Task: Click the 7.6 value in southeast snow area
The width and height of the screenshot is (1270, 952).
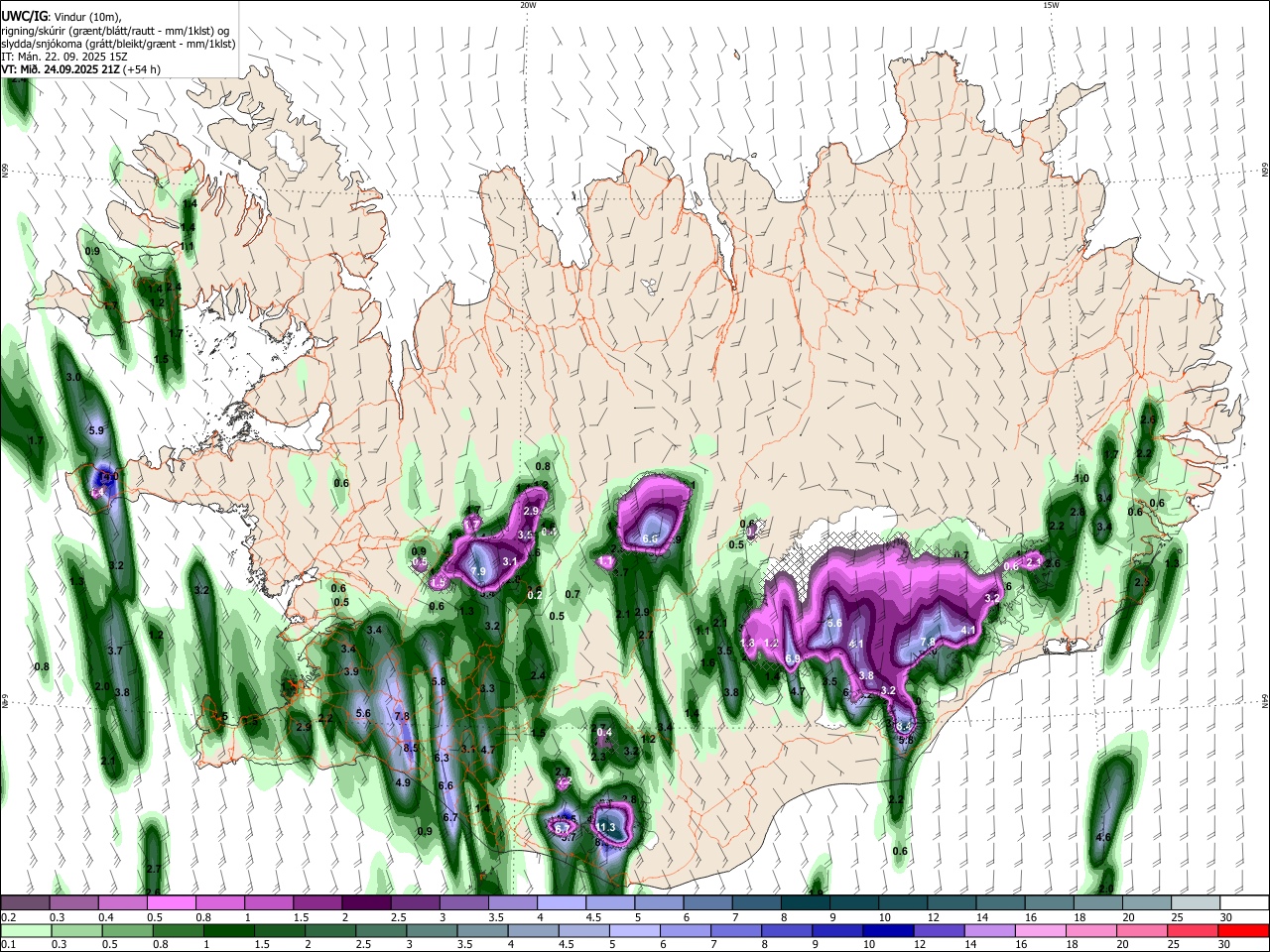Action: (x=928, y=642)
